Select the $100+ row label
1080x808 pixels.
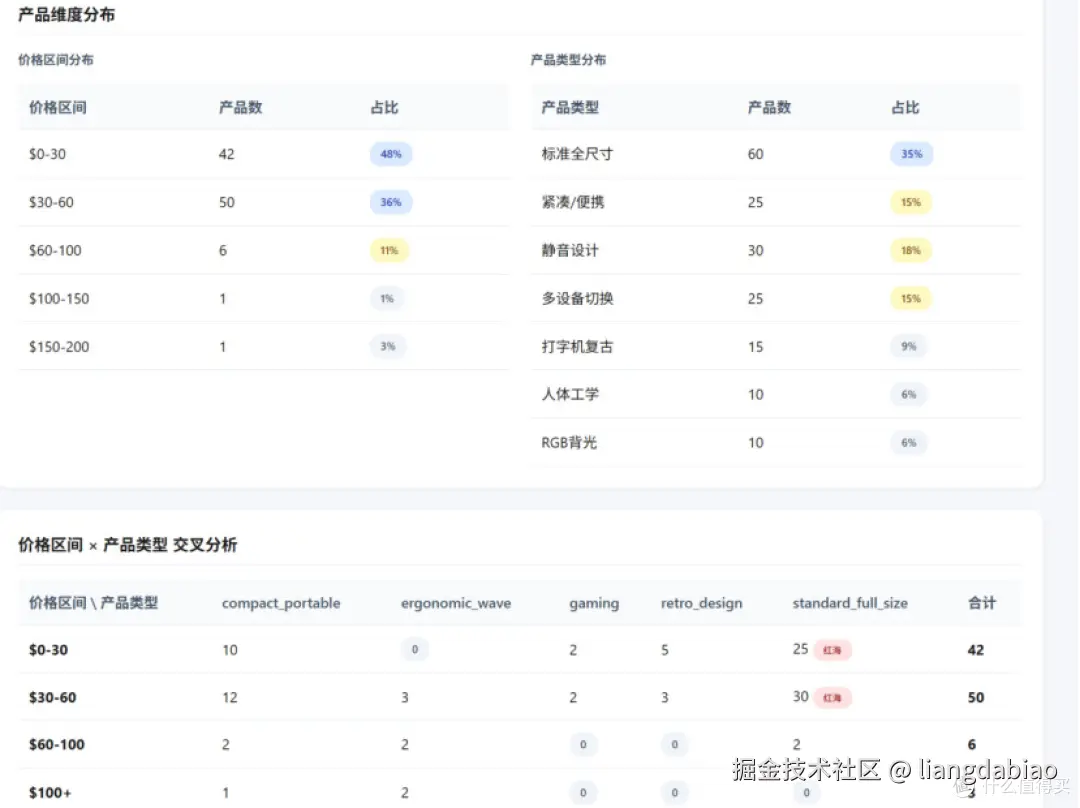pyautogui.click(x=50, y=793)
